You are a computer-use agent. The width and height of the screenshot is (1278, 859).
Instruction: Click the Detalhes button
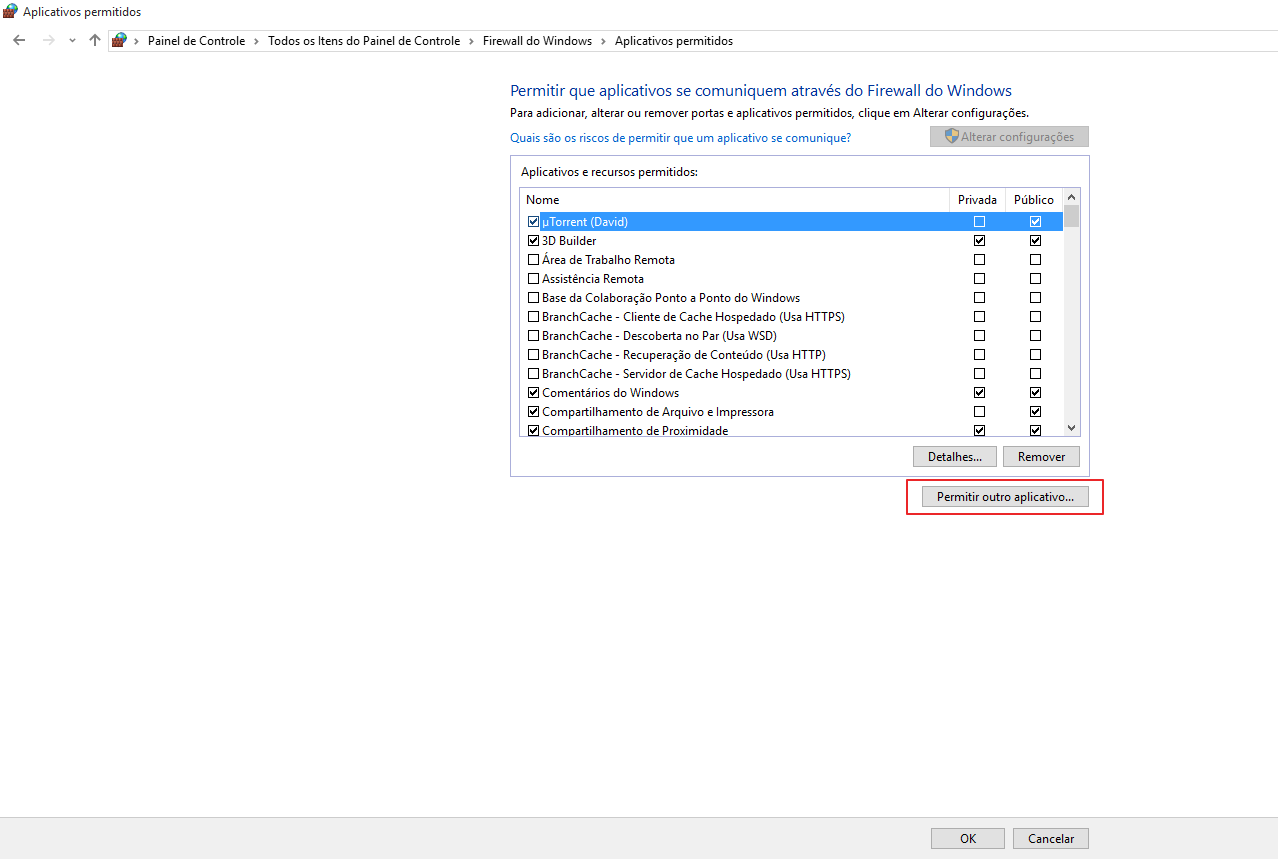coord(954,457)
